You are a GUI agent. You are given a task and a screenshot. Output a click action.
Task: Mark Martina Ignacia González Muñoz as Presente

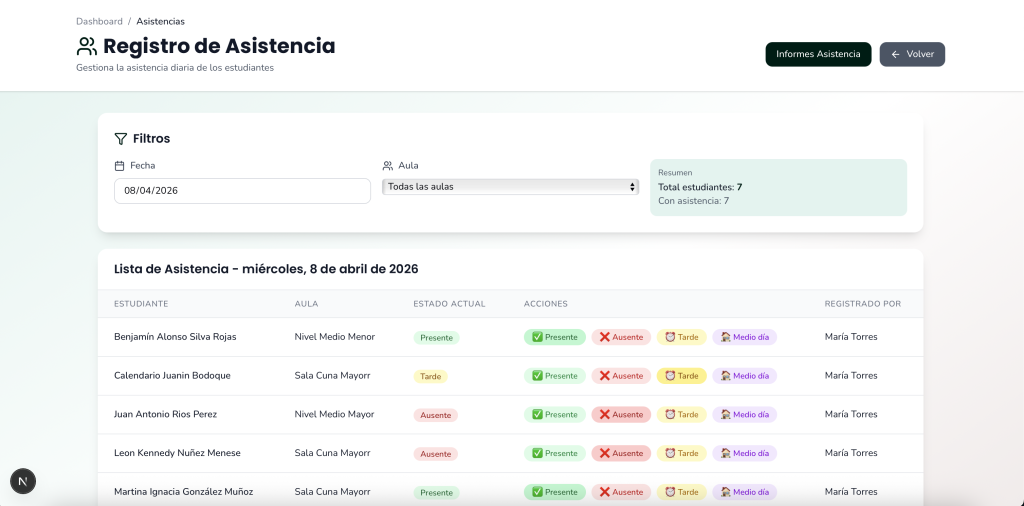click(x=555, y=492)
